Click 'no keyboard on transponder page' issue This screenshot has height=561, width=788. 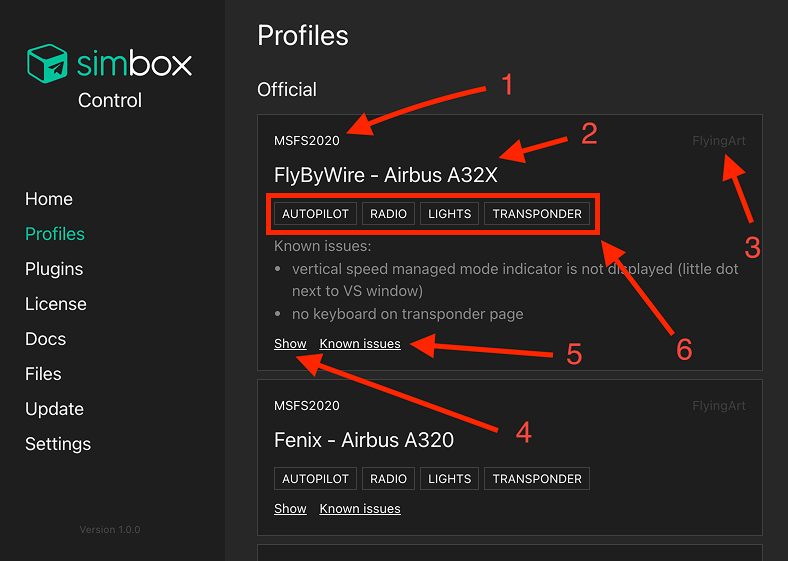tap(408, 314)
